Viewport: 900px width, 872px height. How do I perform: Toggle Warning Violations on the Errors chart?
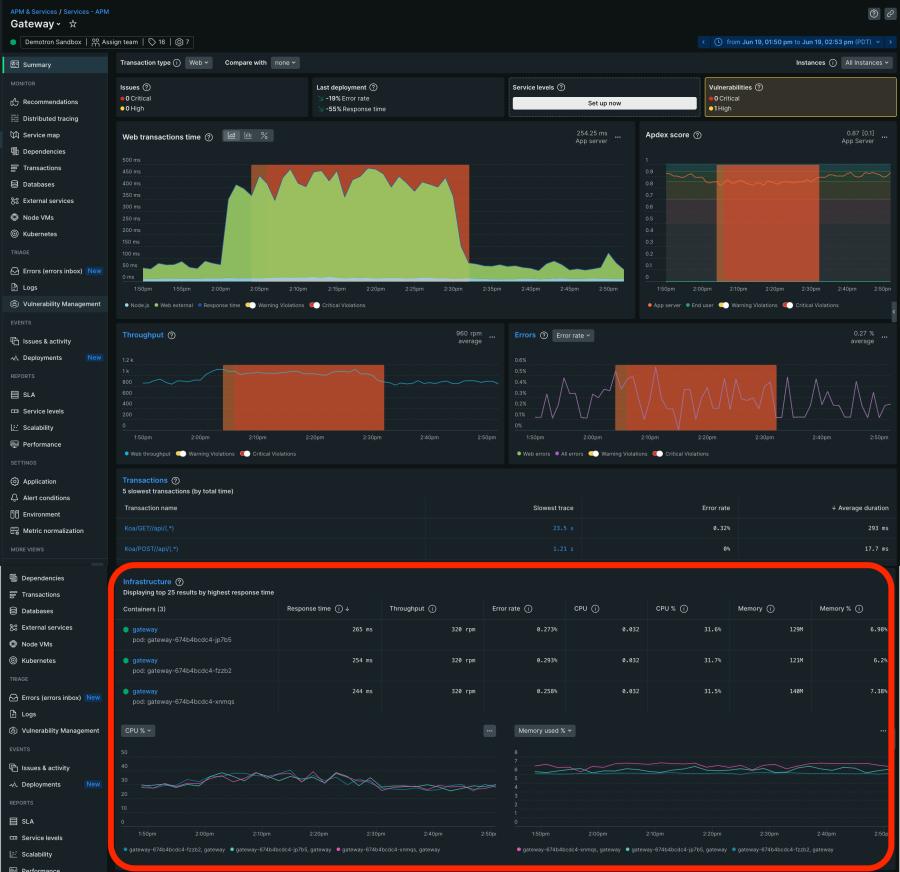(x=594, y=454)
